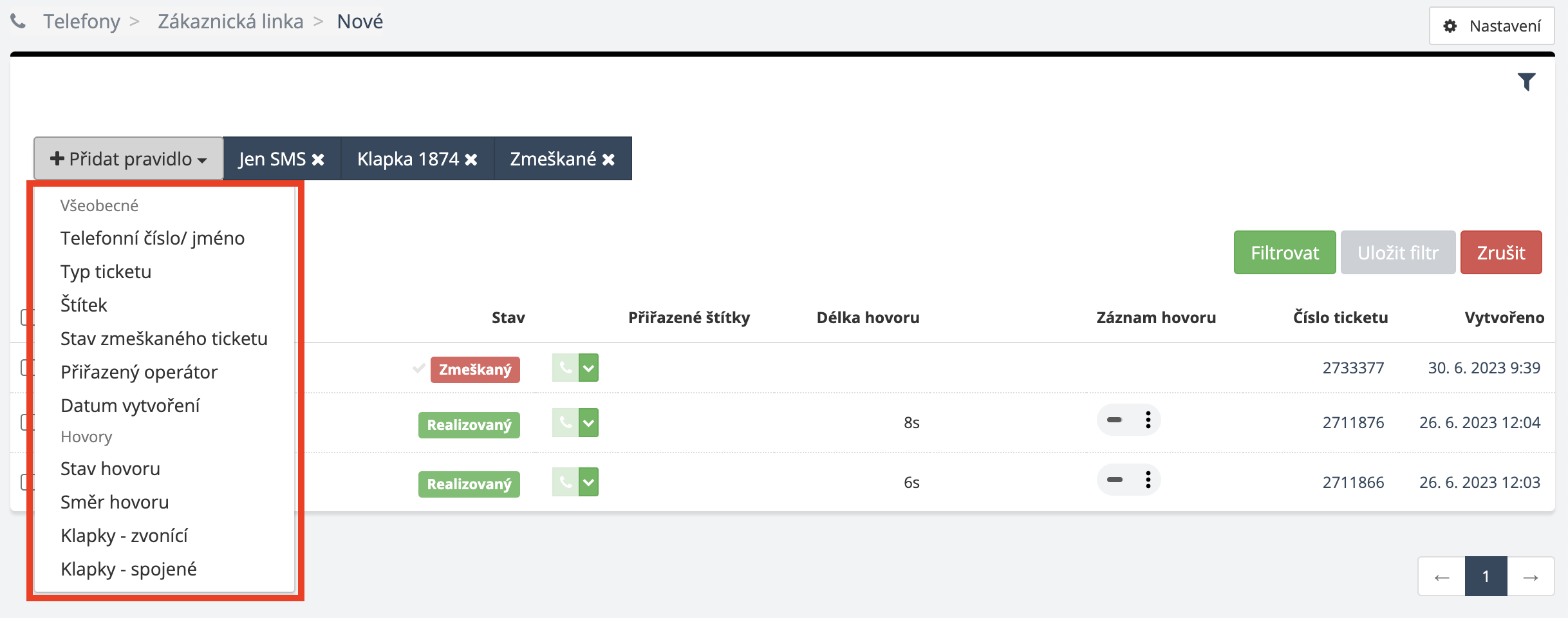
Task: Click the recording dash icon for ticket 2711876
Action: pos(1114,420)
